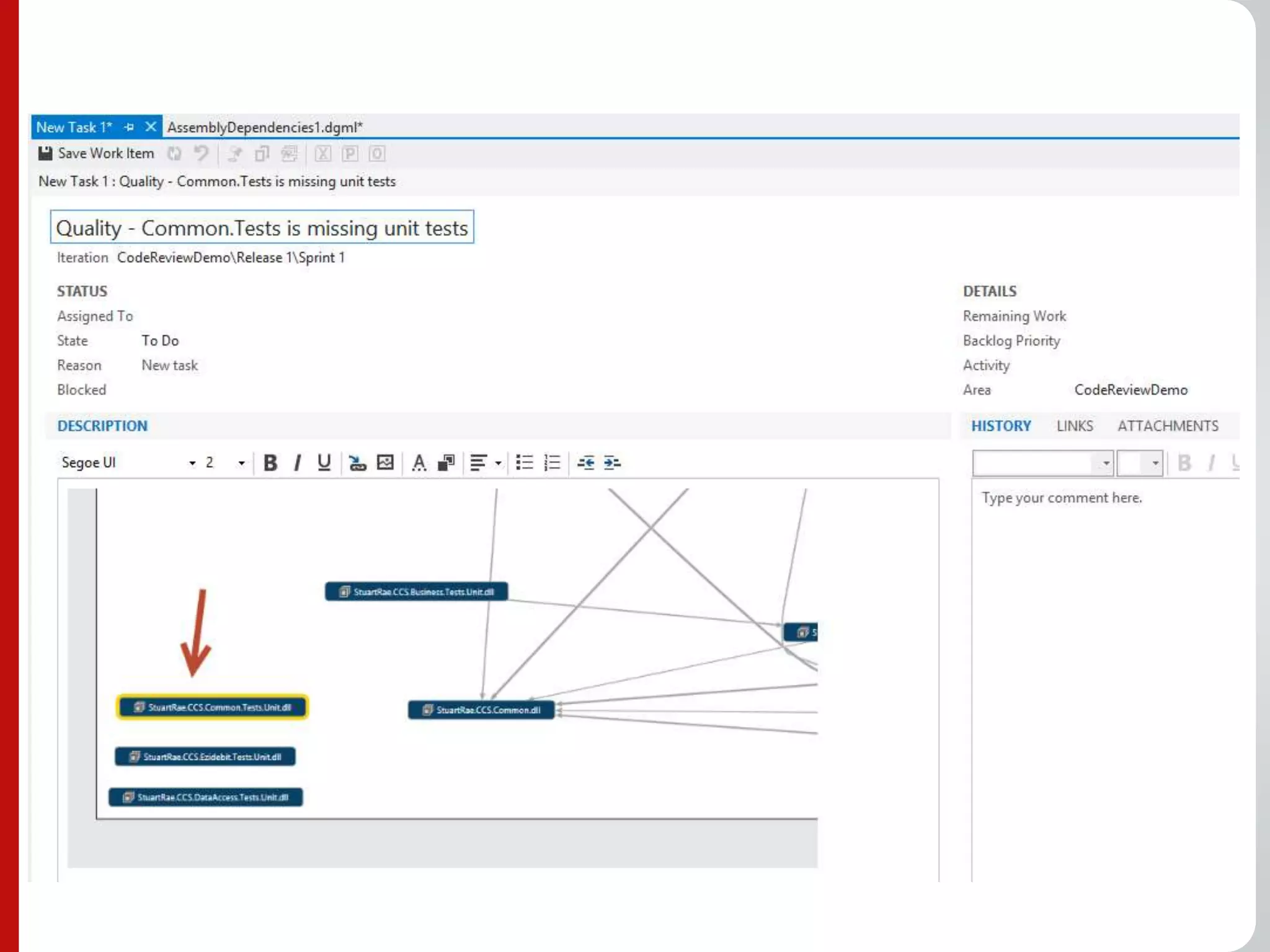Toggle bold formatting in description toolbar

click(270, 463)
